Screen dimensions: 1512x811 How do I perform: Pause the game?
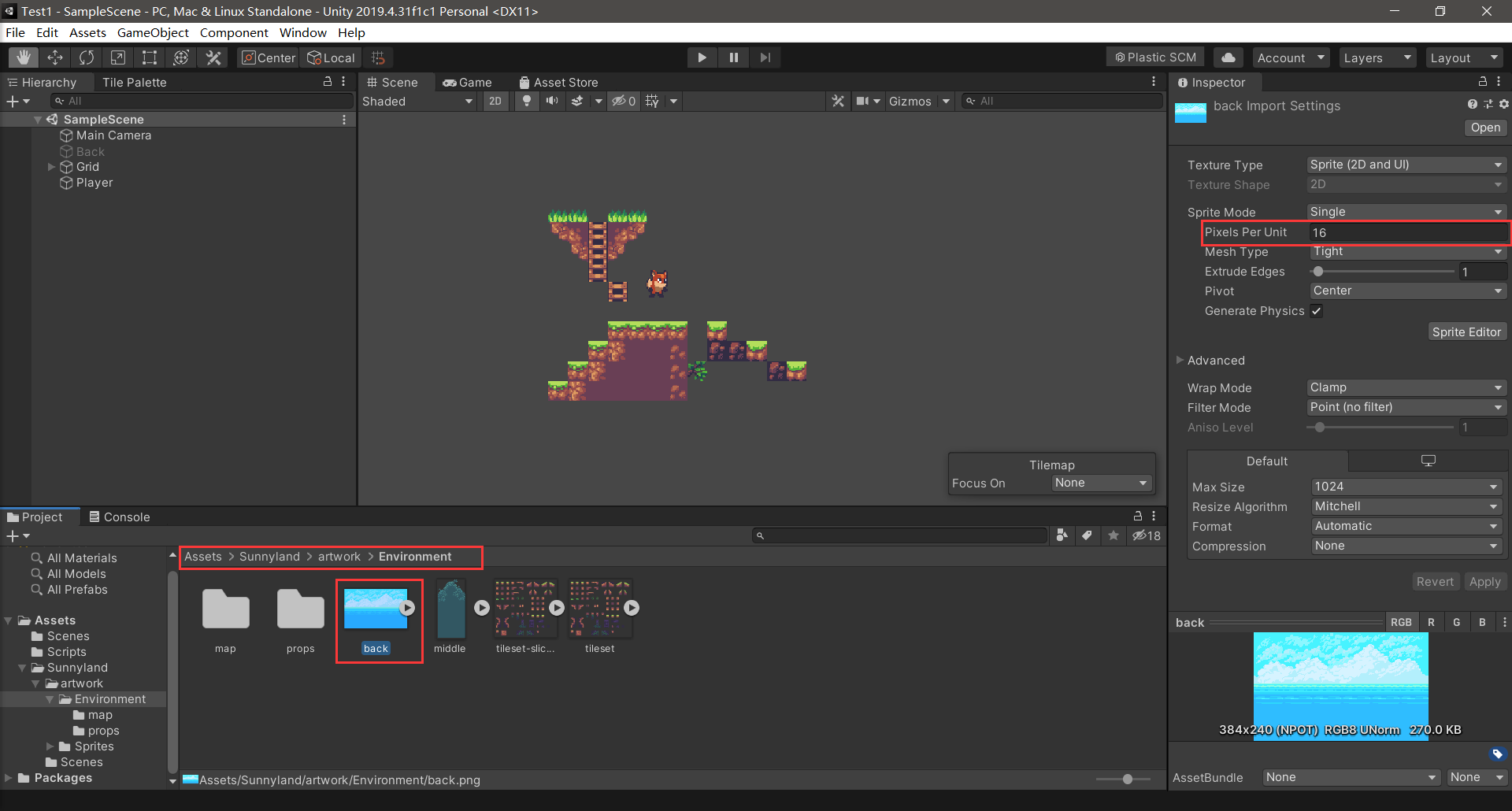733,57
